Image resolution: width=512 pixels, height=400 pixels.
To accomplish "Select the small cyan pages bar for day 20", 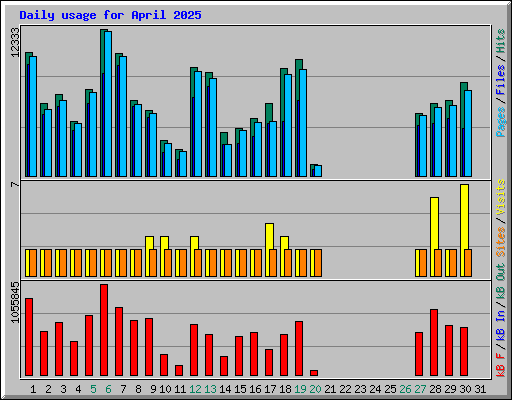I will coord(318,171).
